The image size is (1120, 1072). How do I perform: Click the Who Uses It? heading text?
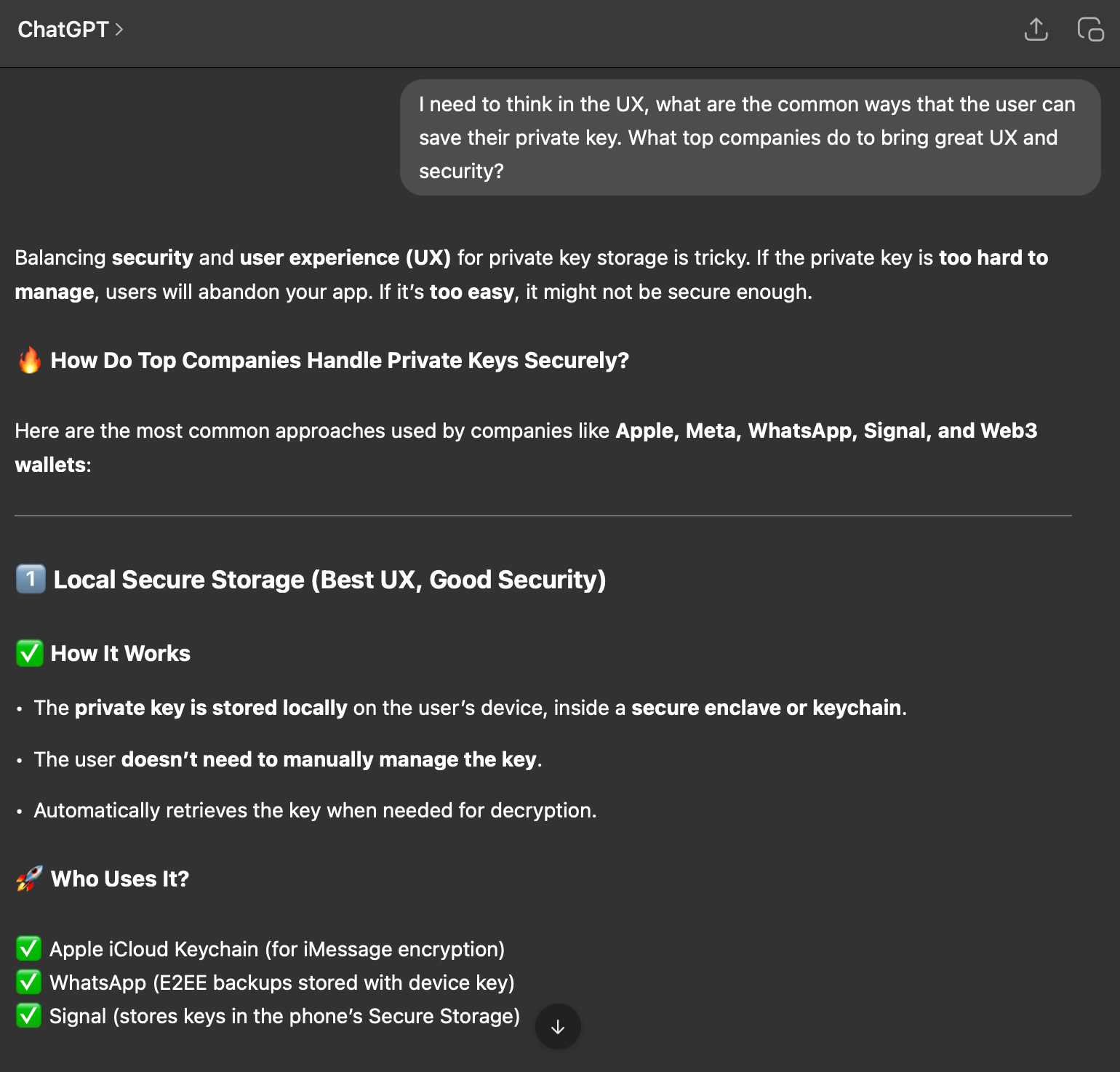[120, 879]
